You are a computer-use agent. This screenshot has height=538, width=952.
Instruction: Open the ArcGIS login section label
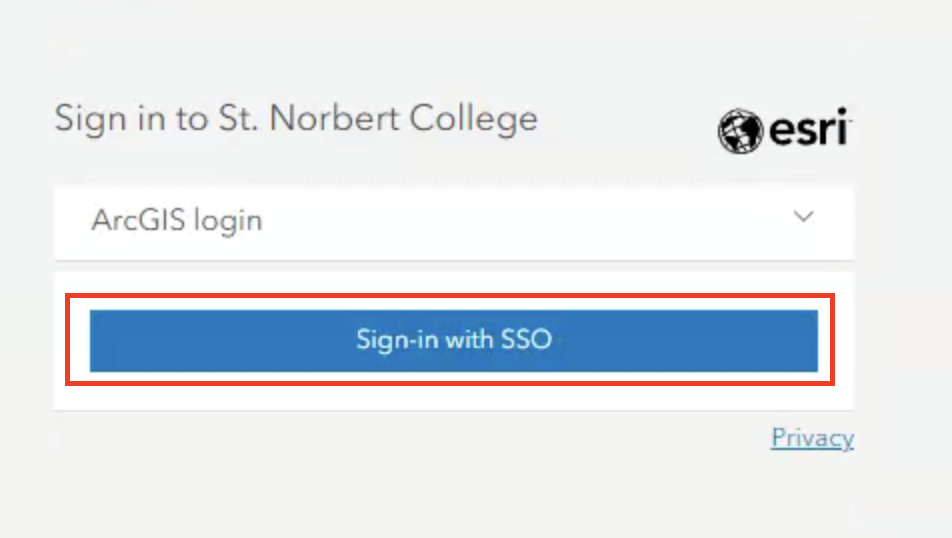click(177, 220)
